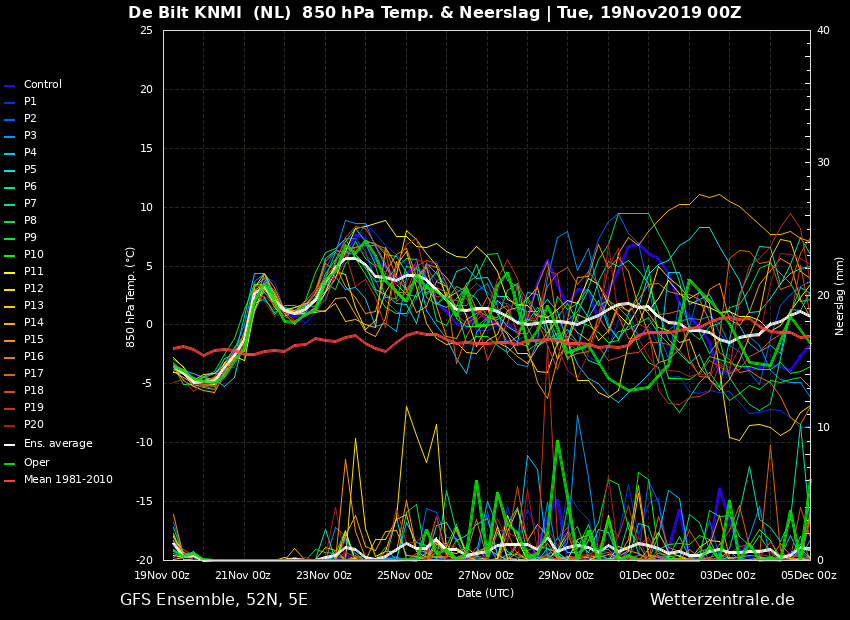Select the Mean 1981-2010 legend entry

[x=59, y=480]
